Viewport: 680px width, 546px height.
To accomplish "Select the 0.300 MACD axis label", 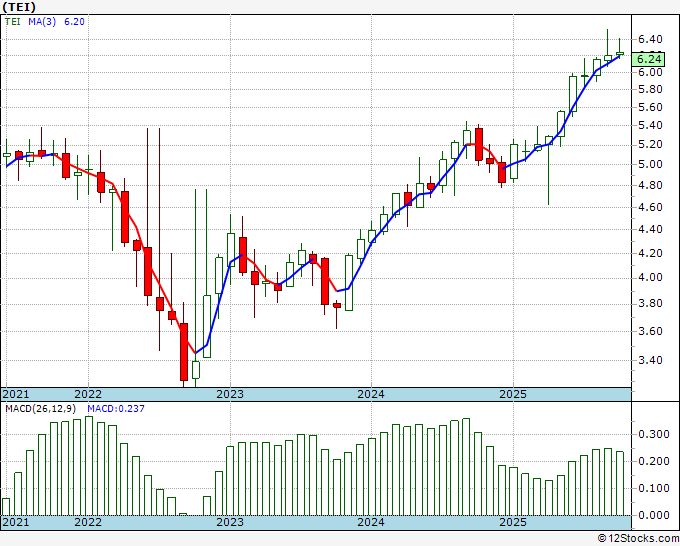I will [x=655, y=435].
